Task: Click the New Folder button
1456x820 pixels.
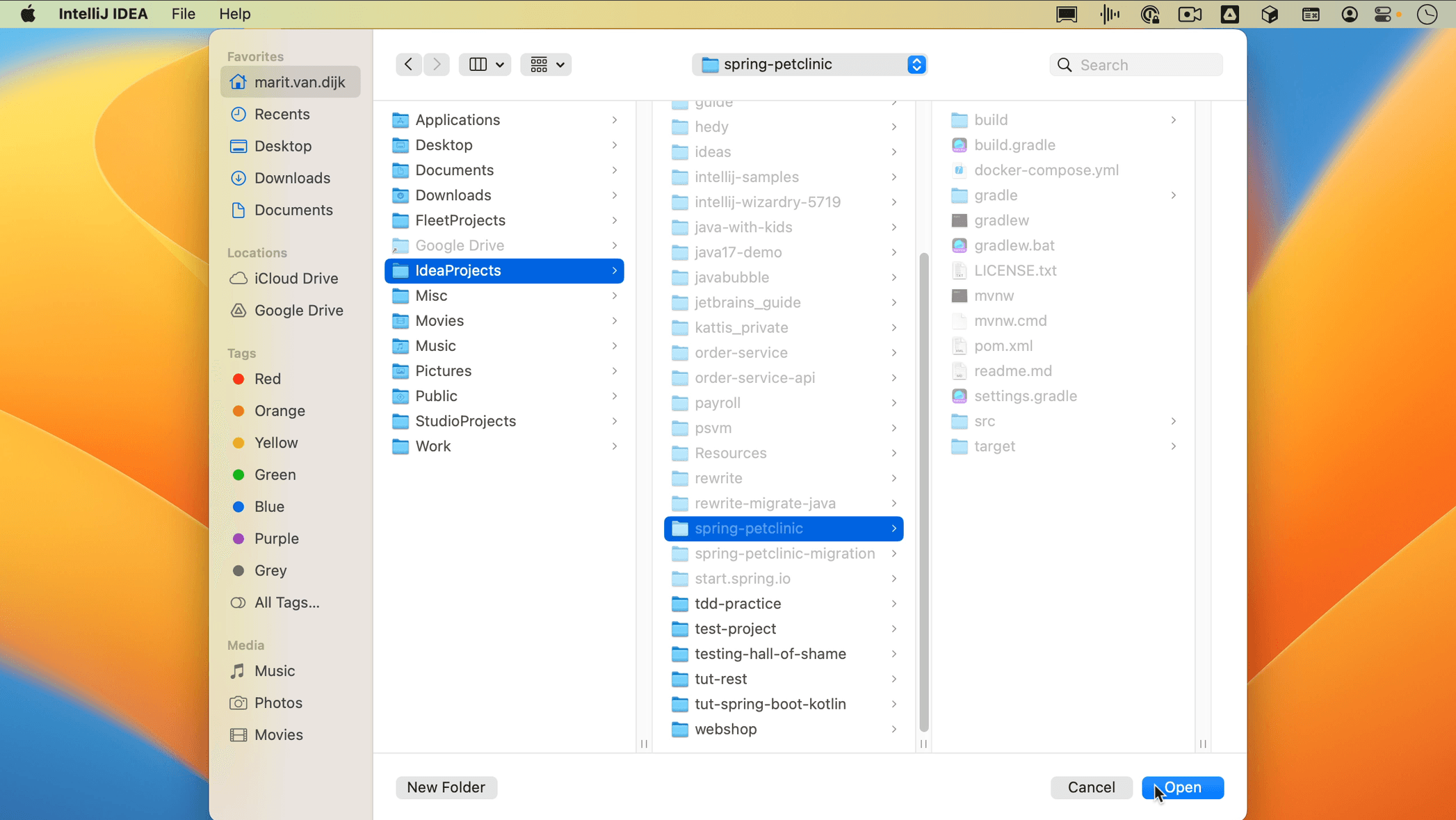Action: [446, 787]
